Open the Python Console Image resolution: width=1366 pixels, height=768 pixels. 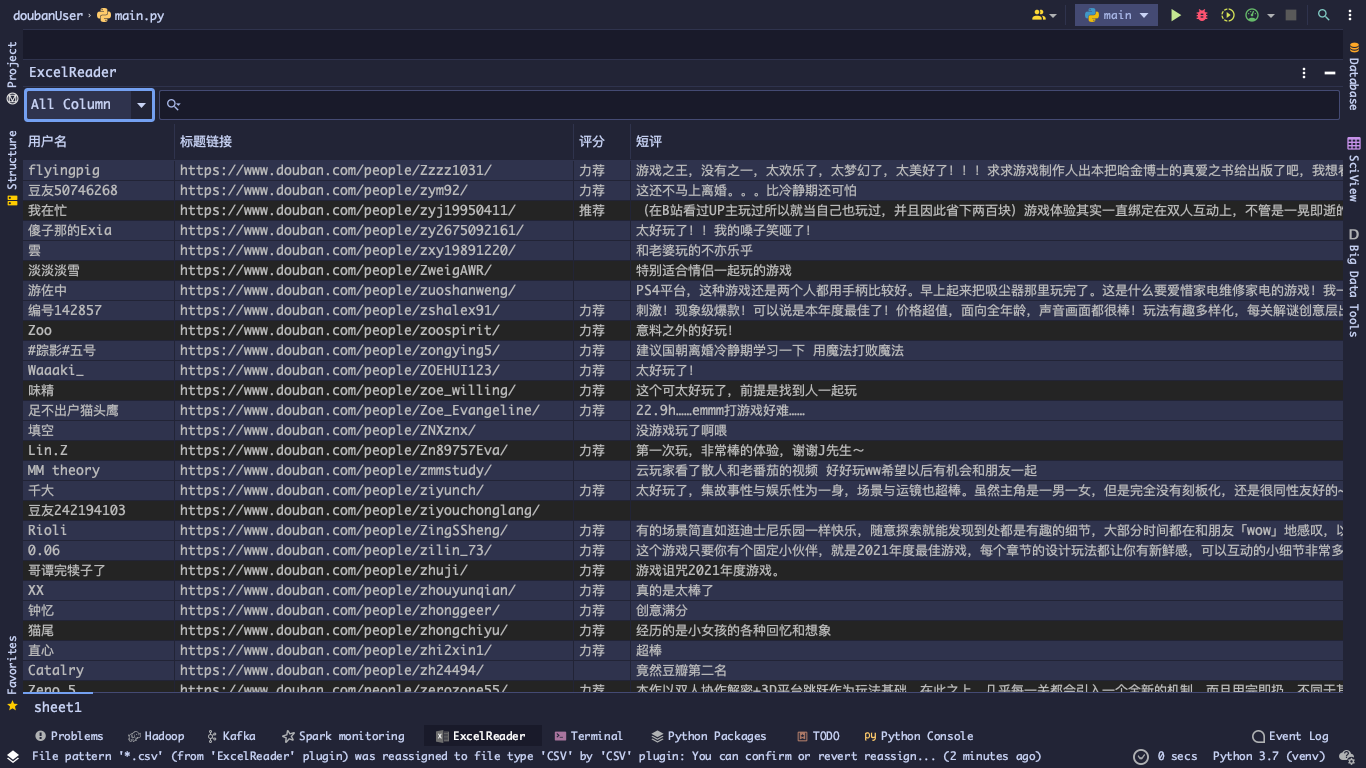tap(919, 736)
